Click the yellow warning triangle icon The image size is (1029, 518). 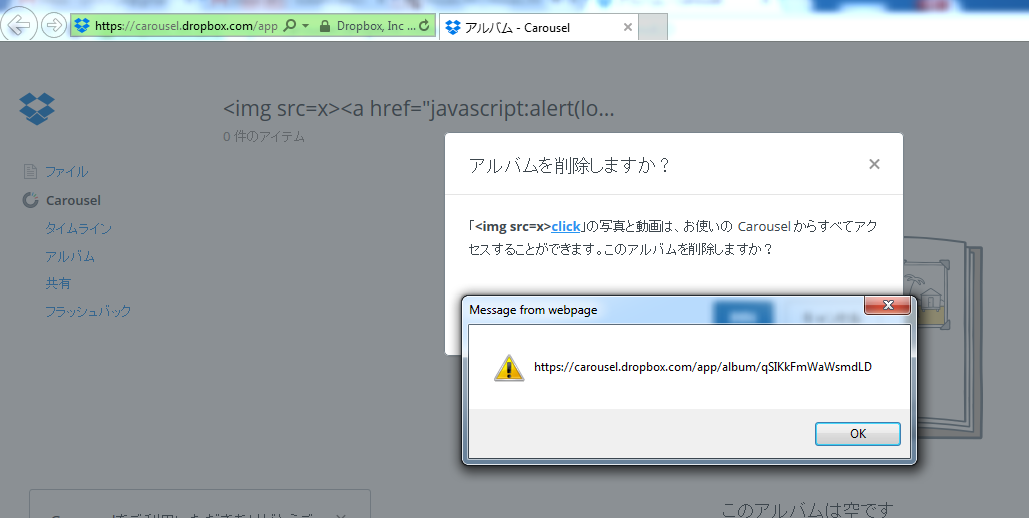click(x=509, y=368)
